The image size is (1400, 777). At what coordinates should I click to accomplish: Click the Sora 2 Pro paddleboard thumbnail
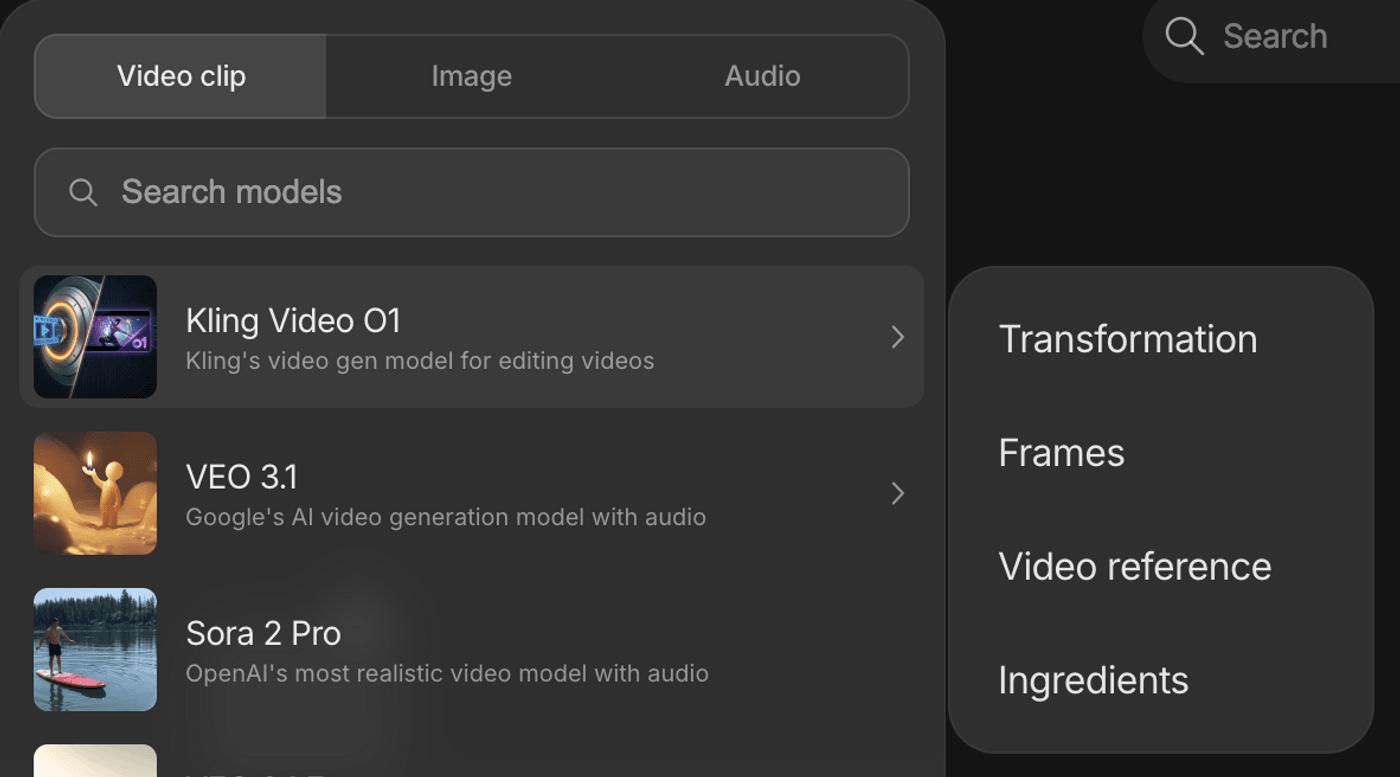tap(95, 649)
